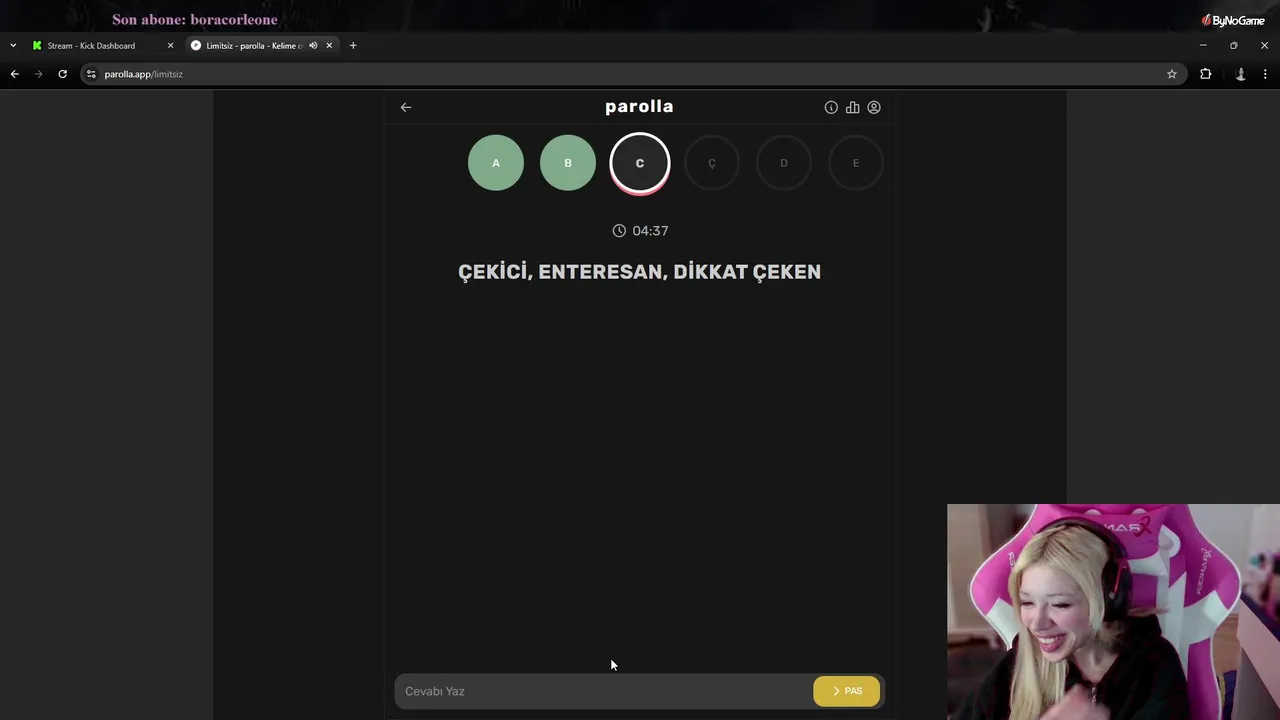This screenshot has width=1280, height=720.
Task: Click the ByNoGame logo
Action: (x=1233, y=20)
